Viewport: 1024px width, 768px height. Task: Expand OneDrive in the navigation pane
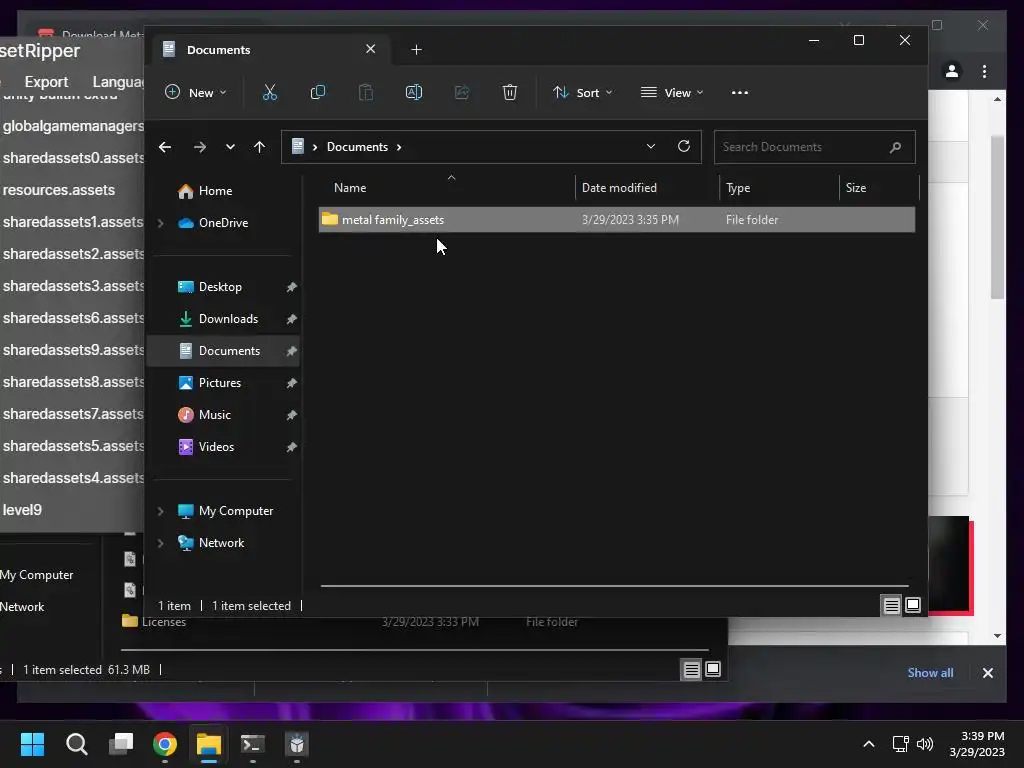[161, 223]
